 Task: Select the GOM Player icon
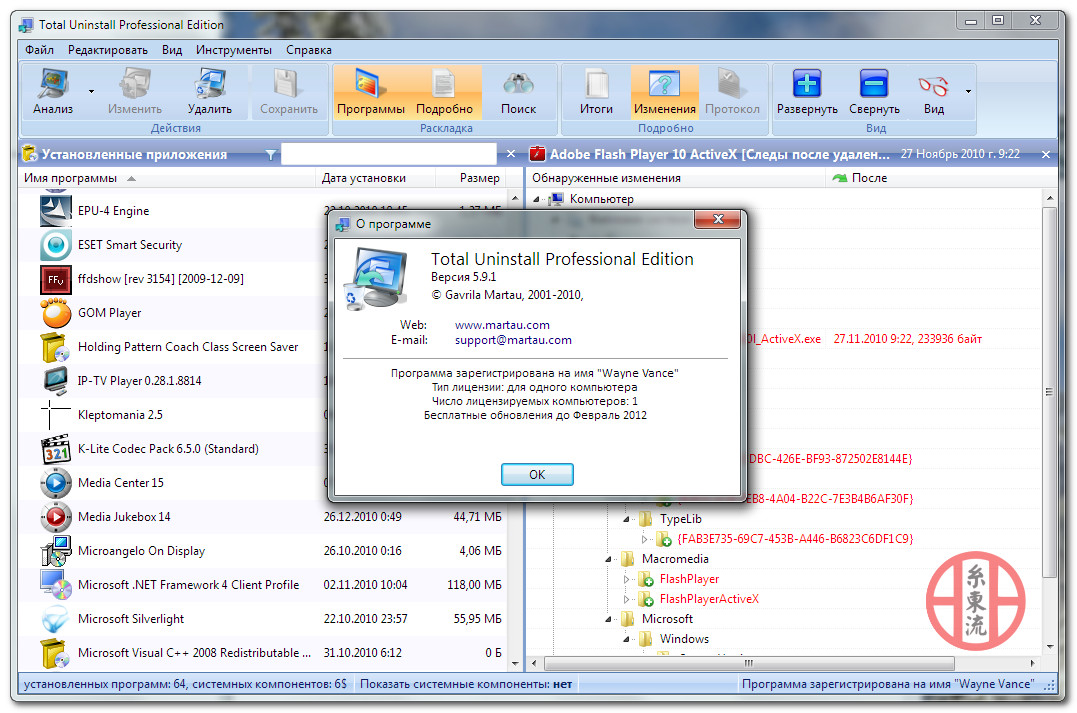click(56, 313)
